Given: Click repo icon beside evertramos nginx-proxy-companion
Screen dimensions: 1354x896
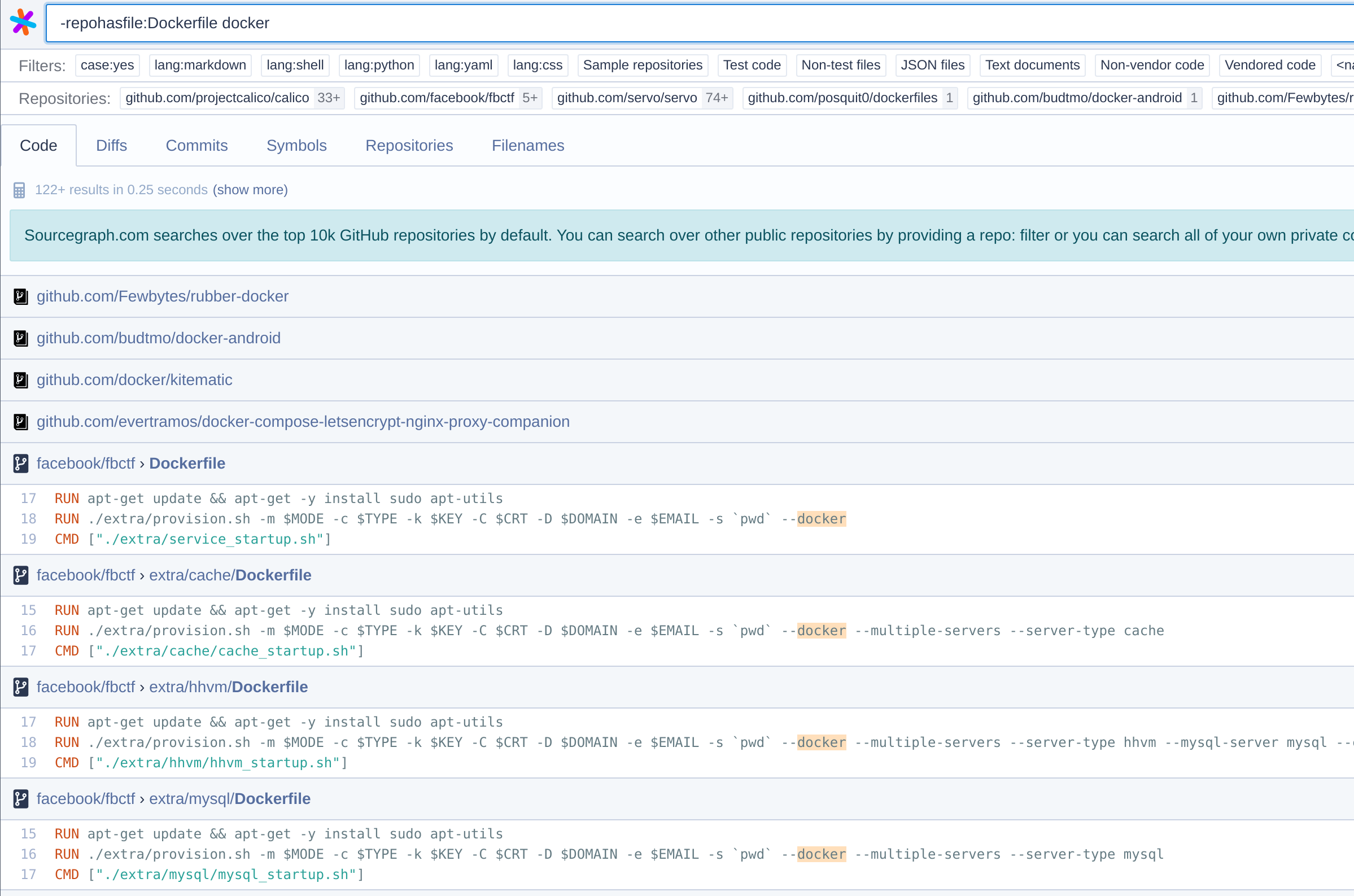Looking at the screenshot, I should pos(20,422).
